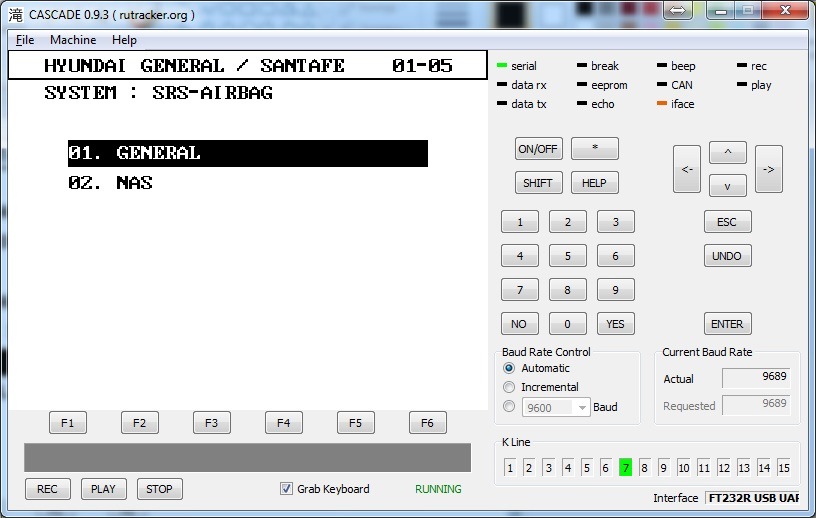Click the Requested baud rate field
The image size is (816, 518).
click(x=756, y=405)
